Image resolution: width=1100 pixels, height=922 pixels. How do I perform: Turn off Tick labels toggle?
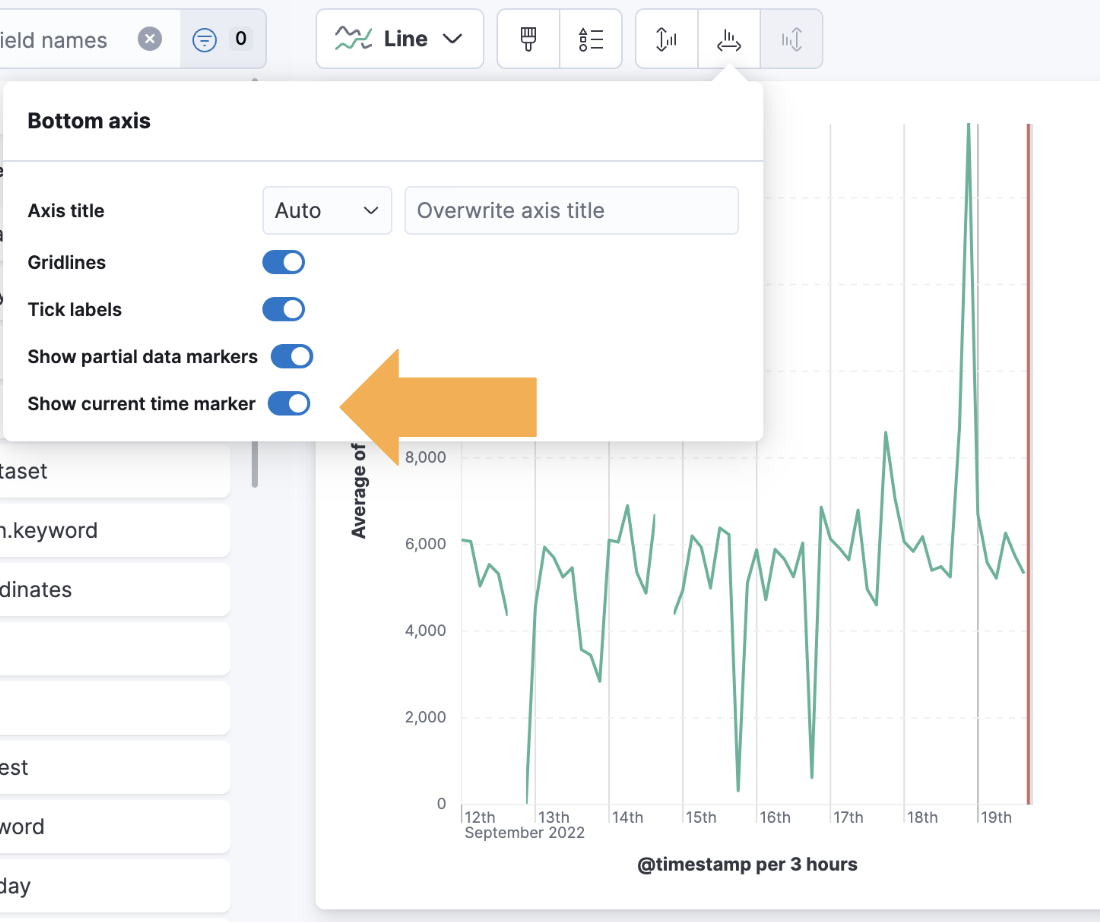point(284,309)
